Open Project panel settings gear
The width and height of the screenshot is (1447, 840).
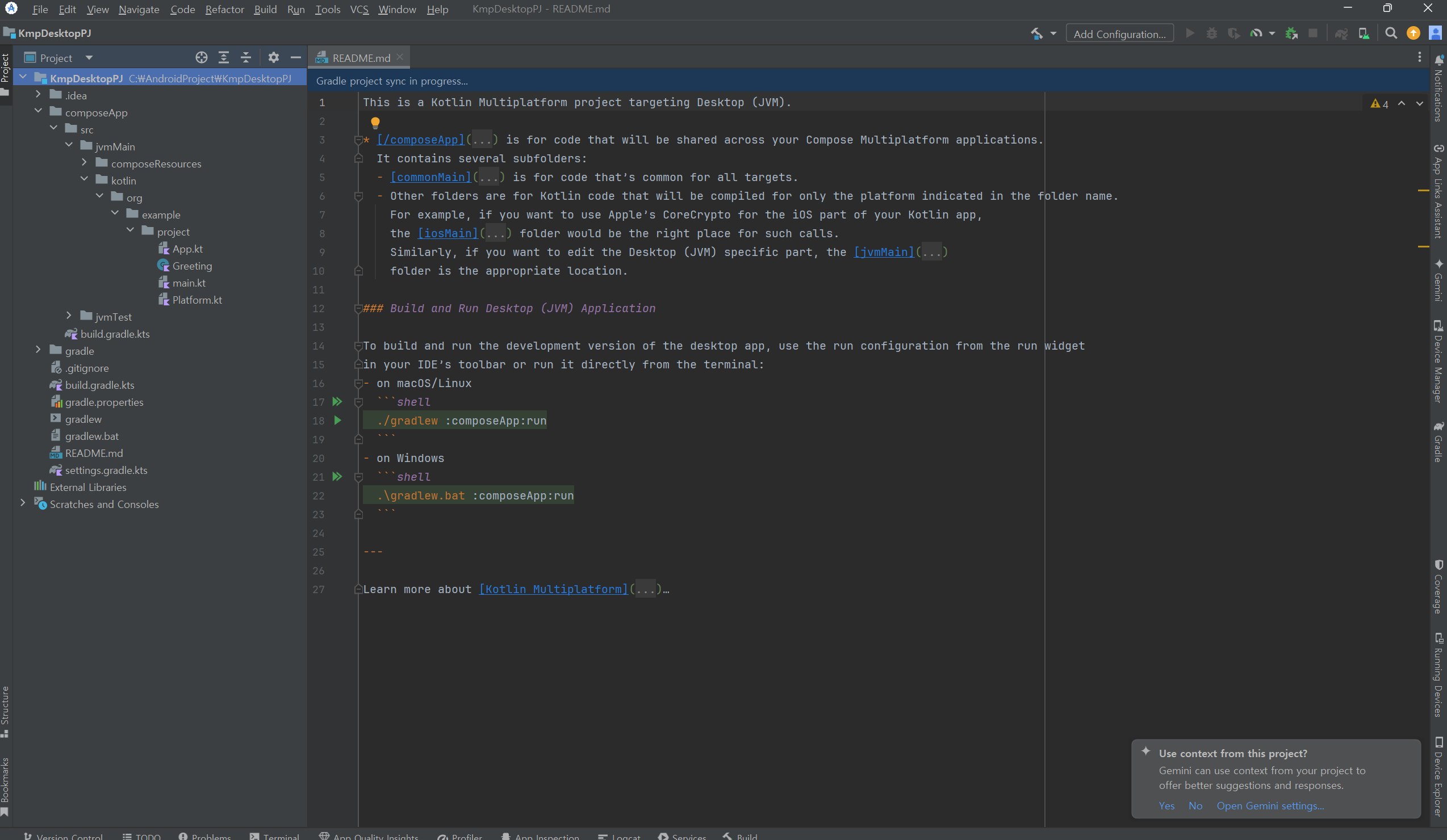(273, 57)
